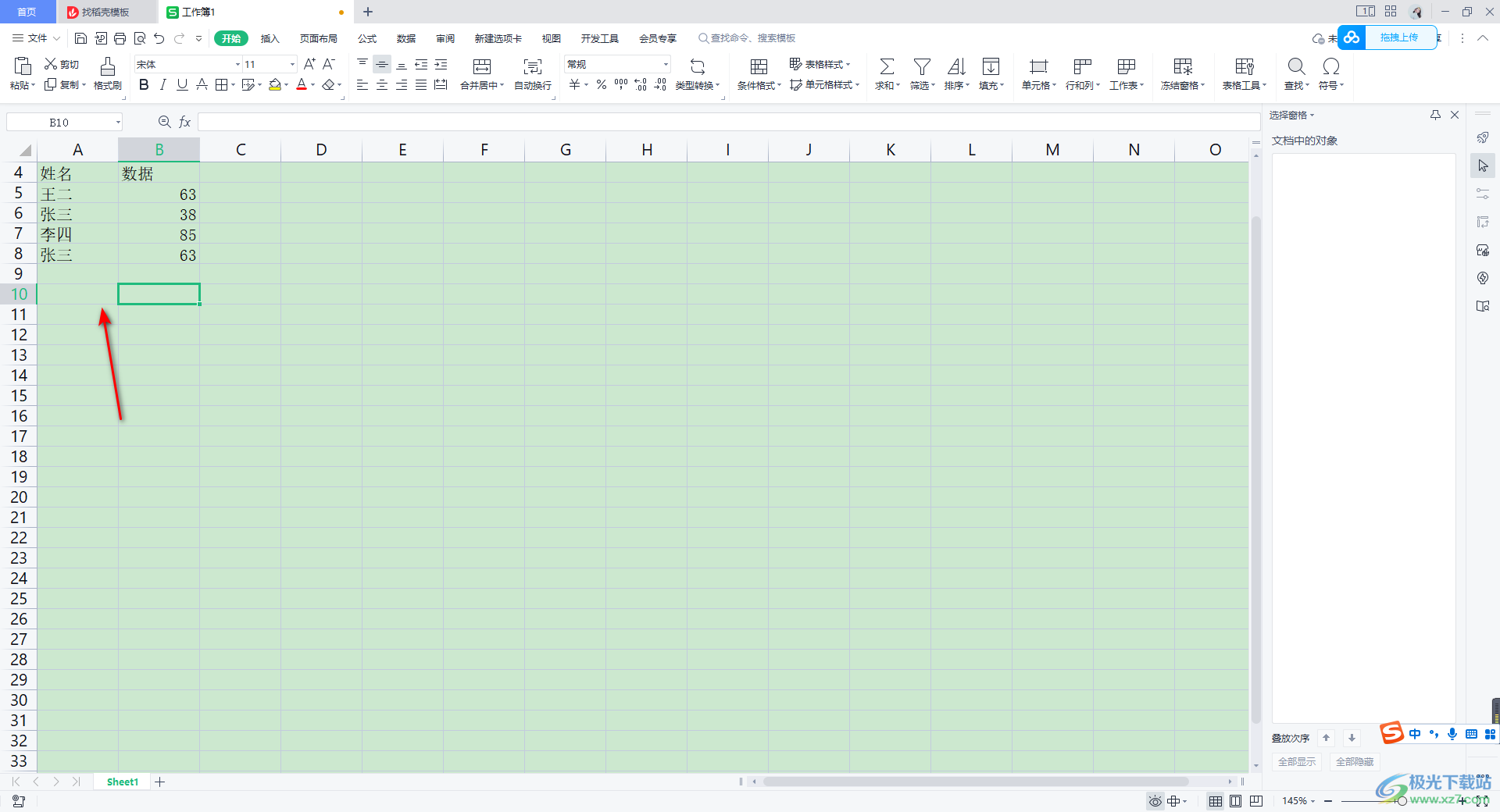Click the Find (查找) magnifier icon

coord(1296,66)
